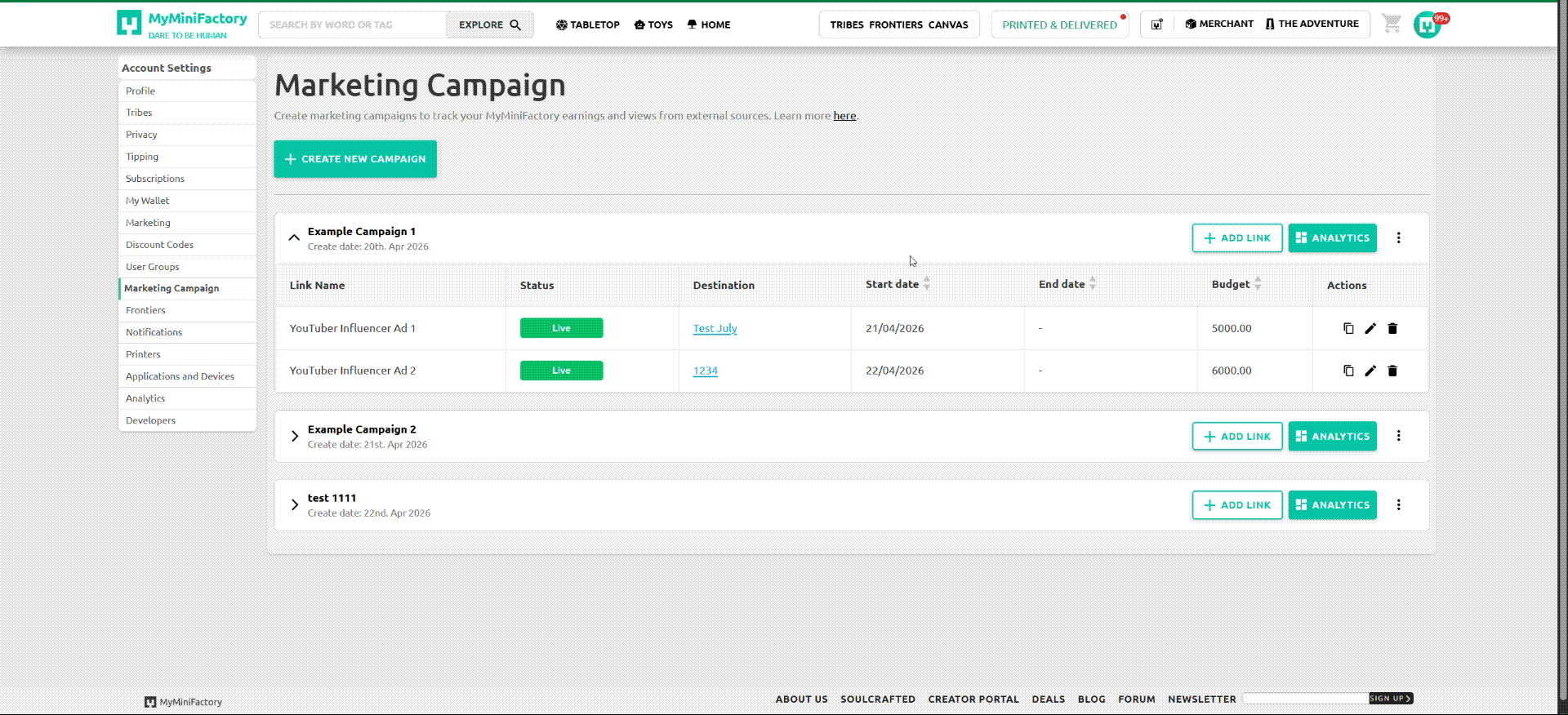This screenshot has height=715, width=1568.
Task: Add link to Example Campaign 2
Action: pyautogui.click(x=1237, y=436)
